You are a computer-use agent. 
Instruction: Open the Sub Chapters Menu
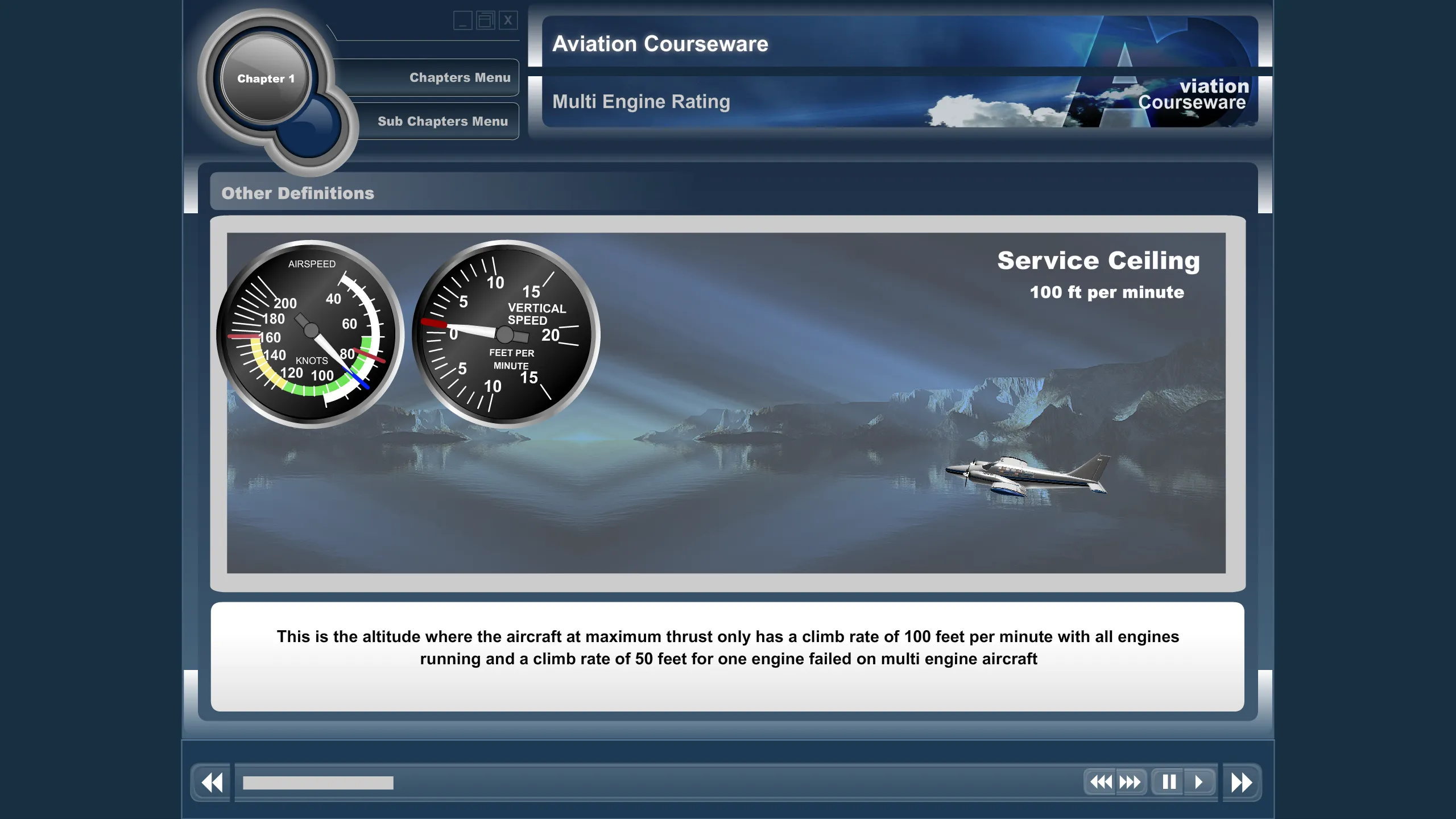(x=442, y=121)
